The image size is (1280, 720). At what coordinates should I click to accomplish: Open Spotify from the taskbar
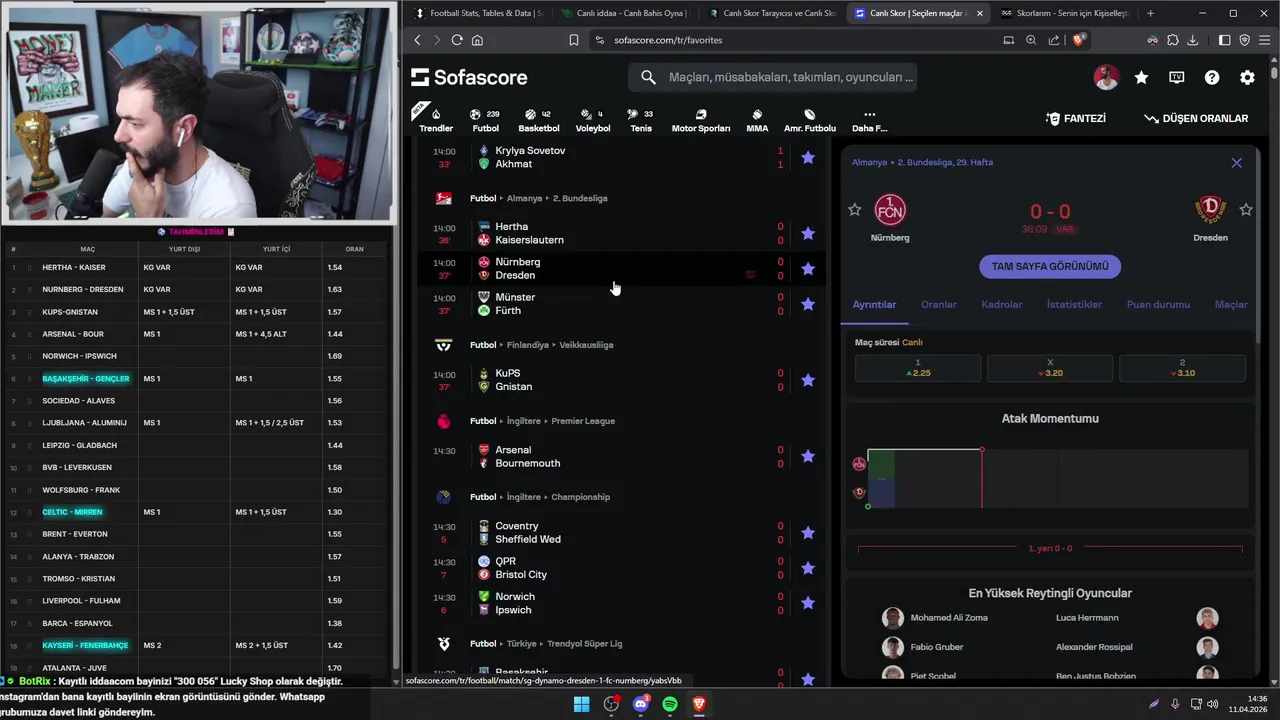coord(670,704)
